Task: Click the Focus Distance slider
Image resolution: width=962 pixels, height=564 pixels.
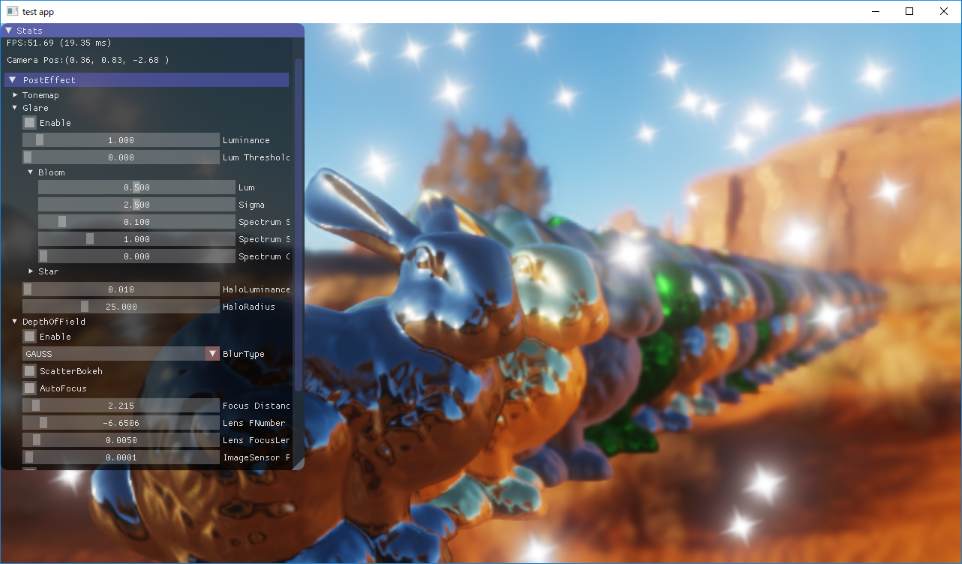Action: coord(121,406)
